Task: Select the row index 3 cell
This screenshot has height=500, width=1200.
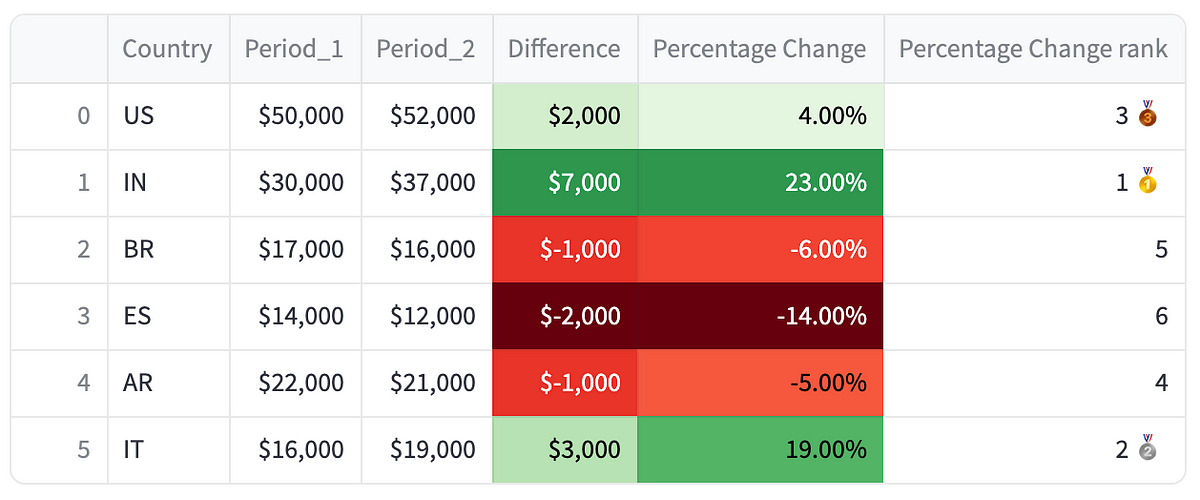Action: tap(62, 316)
